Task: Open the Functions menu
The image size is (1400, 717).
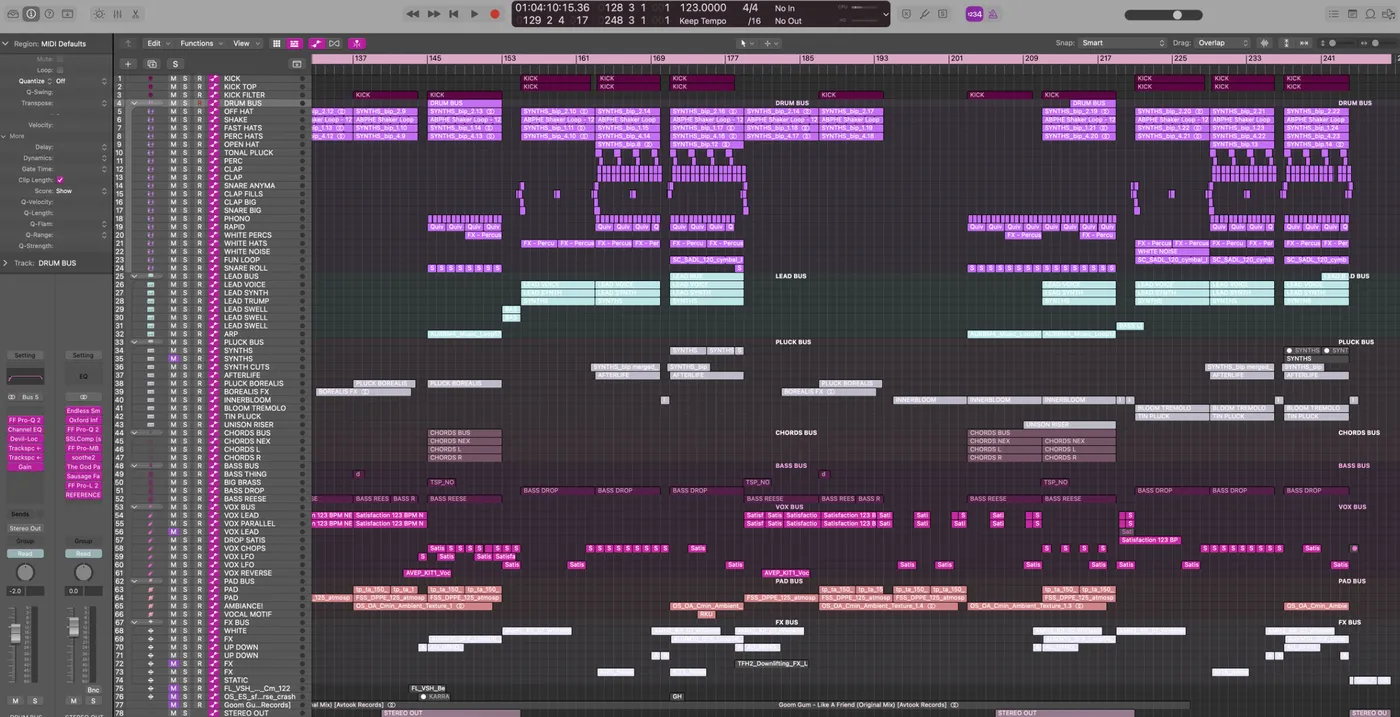Action: coord(200,43)
